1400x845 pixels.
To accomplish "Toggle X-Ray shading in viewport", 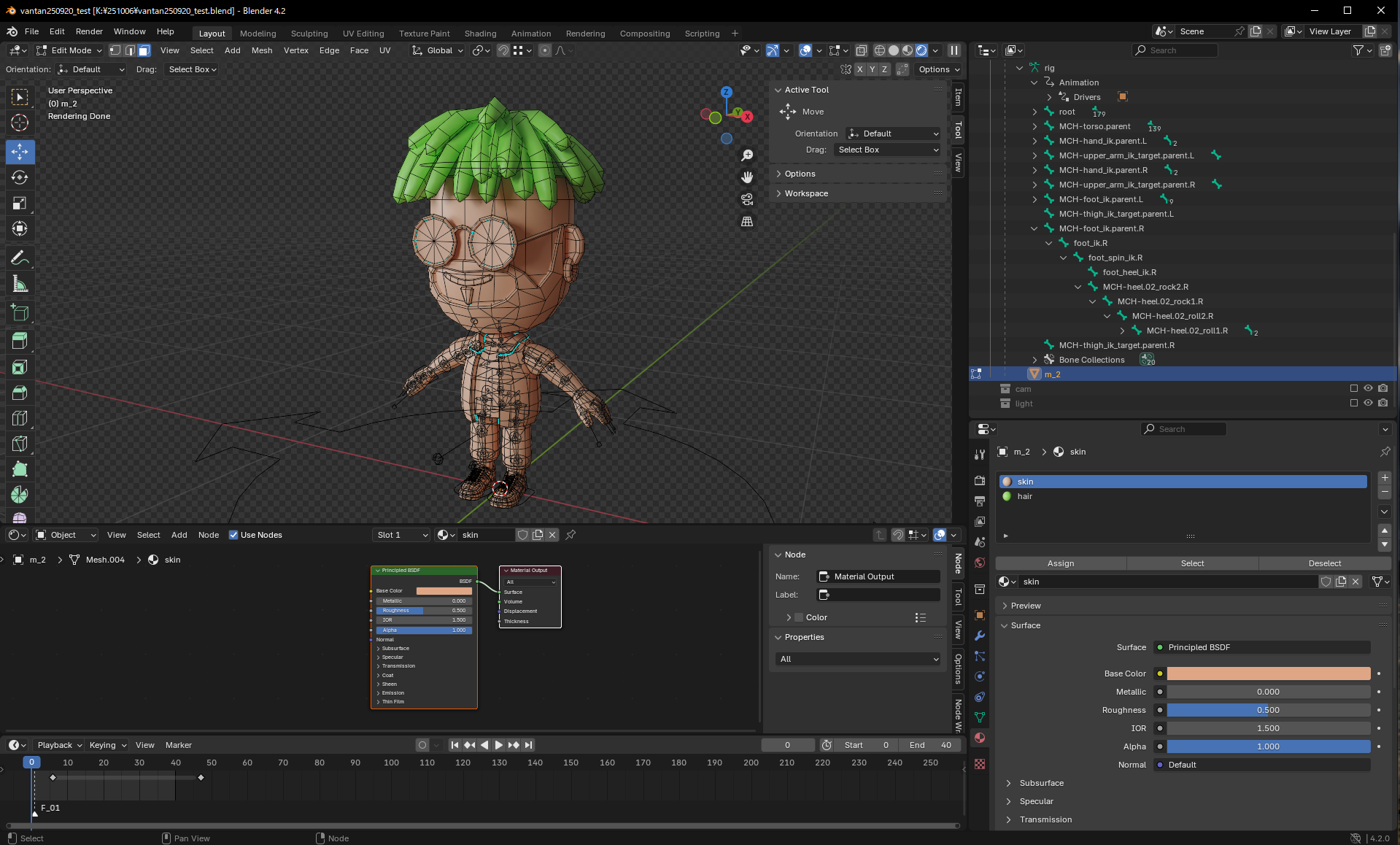I will click(862, 50).
